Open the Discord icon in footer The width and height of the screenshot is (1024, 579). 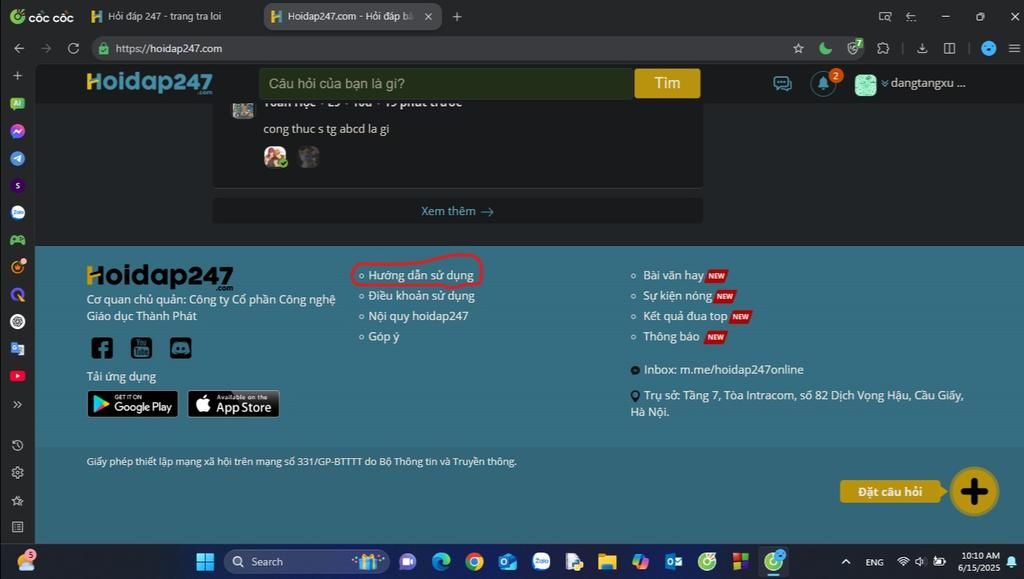tap(180, 348)
